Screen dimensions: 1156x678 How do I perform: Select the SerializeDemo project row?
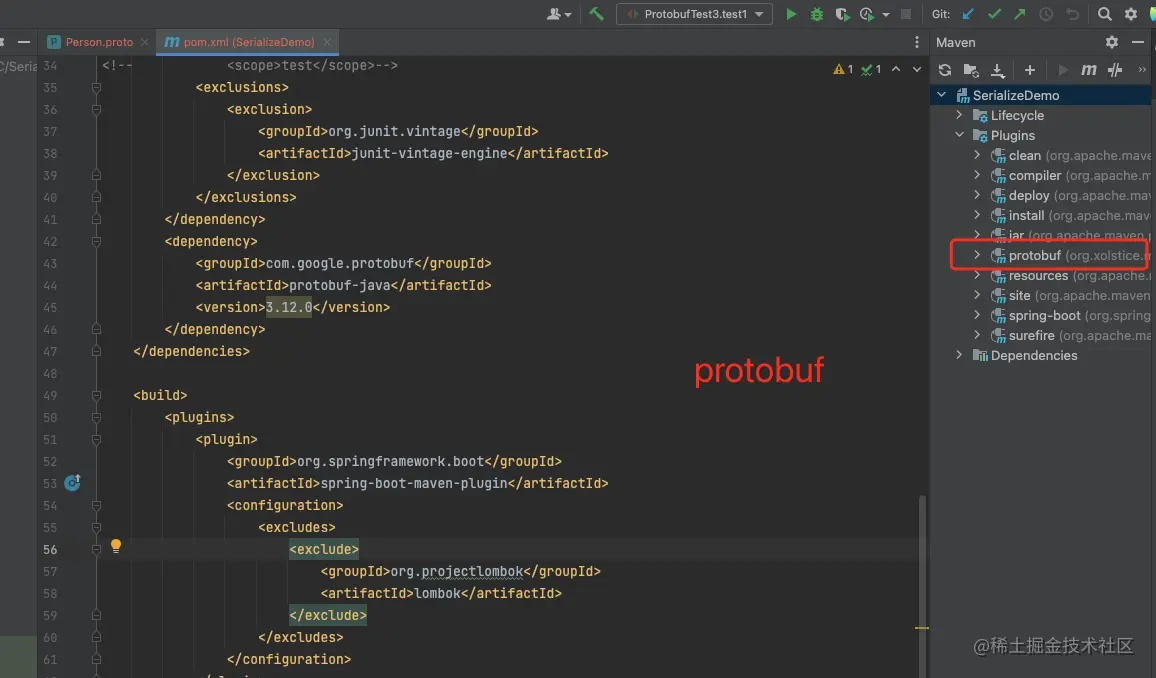click(x=1042, y=95)
